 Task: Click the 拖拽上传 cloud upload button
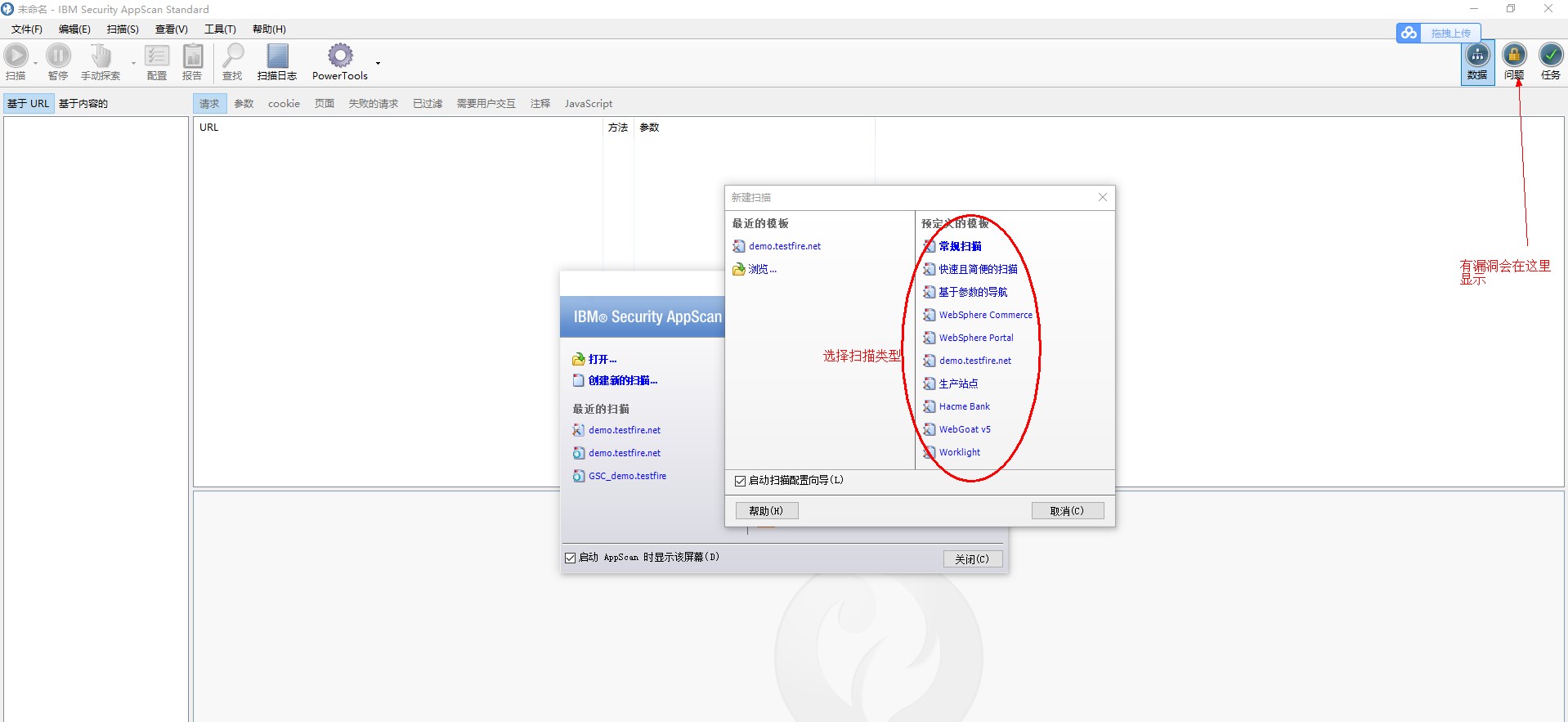click(x=1438, y=33)
